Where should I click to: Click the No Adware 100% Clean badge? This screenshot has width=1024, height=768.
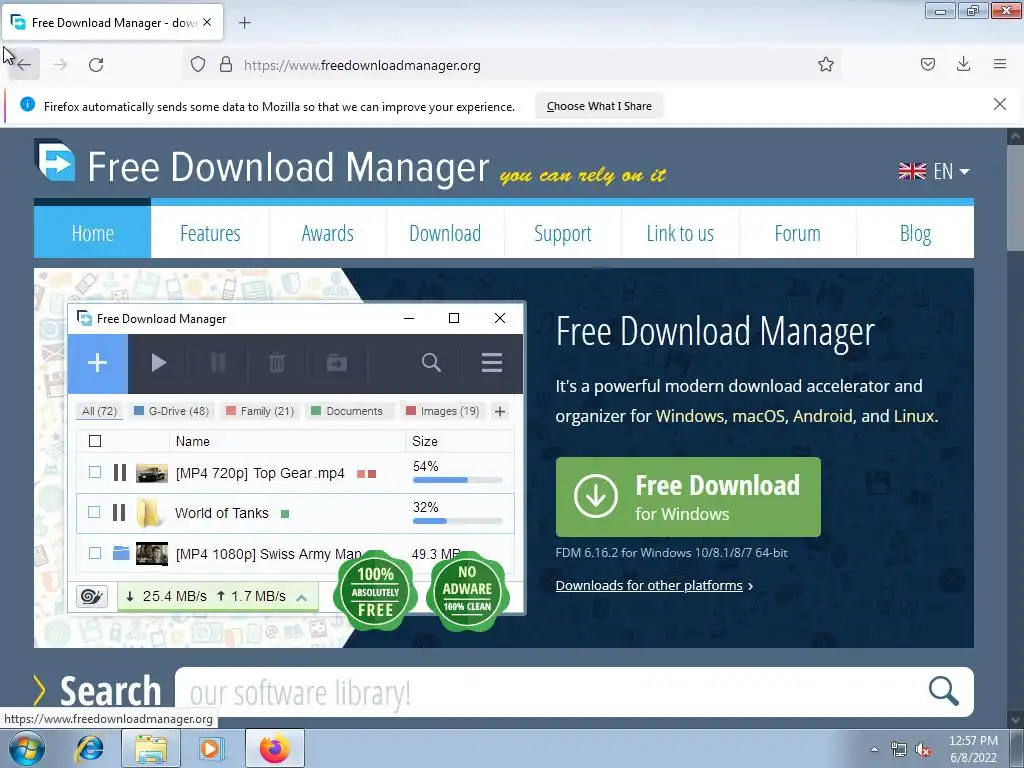coord(467,592)
